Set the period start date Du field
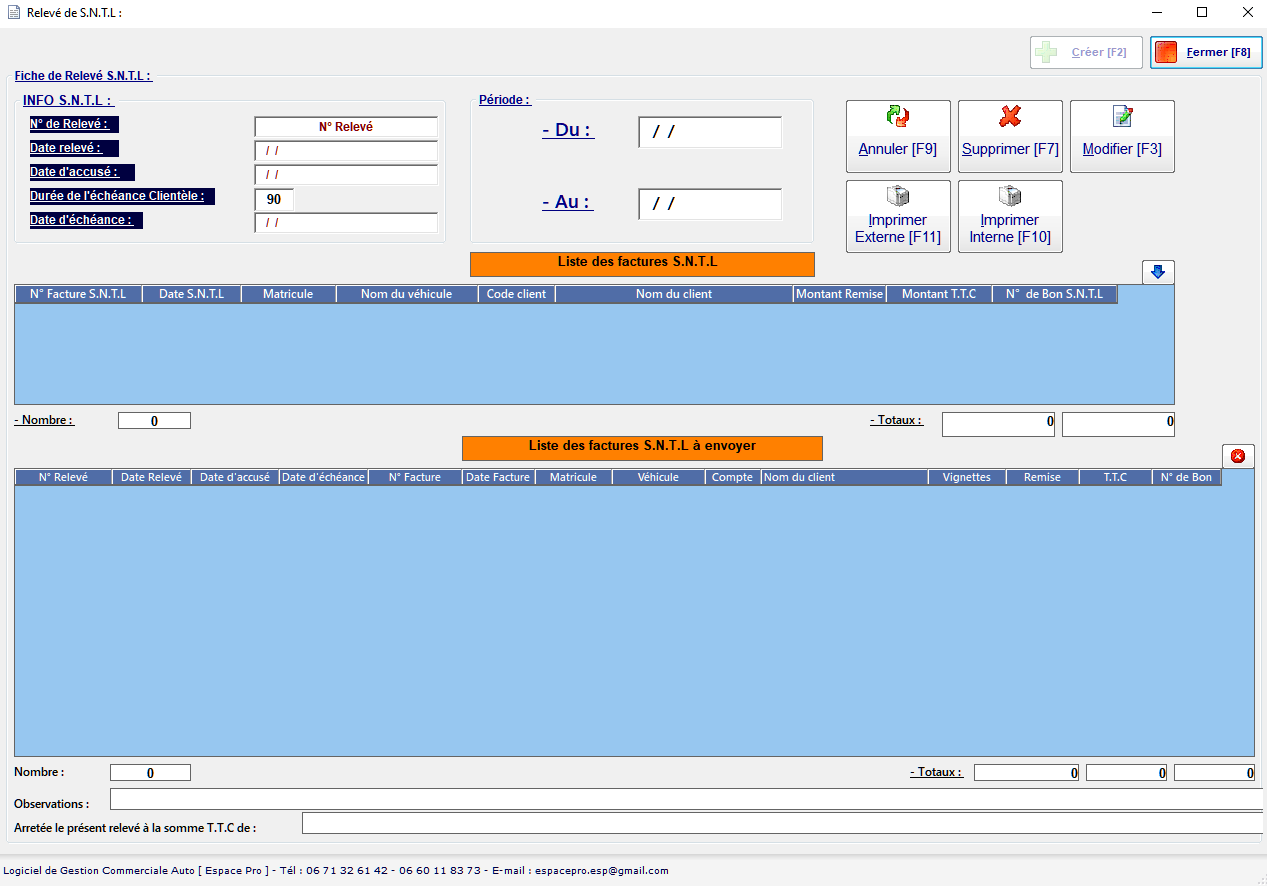This screenshot has width=1267, height=886. pos(710,132)
